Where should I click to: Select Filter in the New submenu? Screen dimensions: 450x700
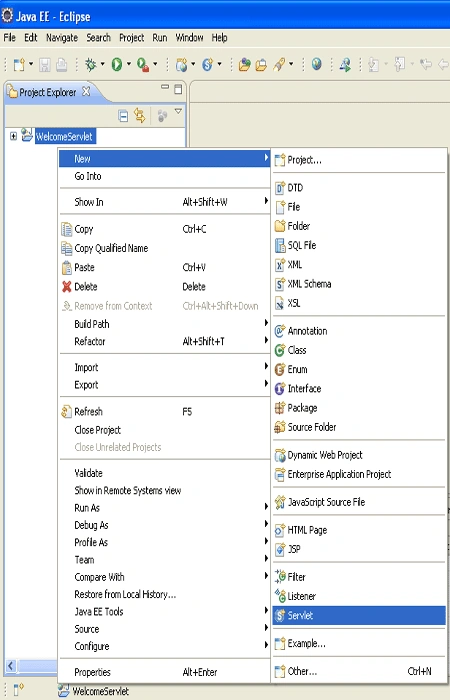tap(358, 577)
